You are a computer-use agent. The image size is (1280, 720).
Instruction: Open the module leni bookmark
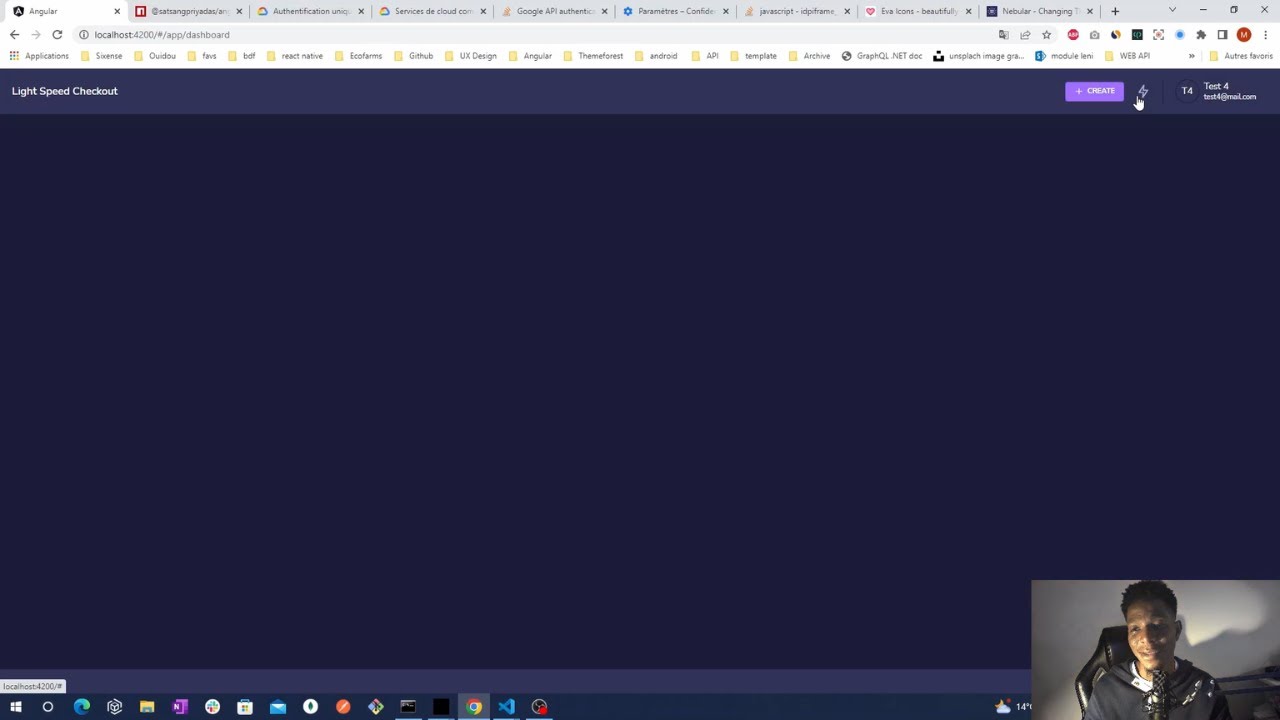pos(1064,56)
